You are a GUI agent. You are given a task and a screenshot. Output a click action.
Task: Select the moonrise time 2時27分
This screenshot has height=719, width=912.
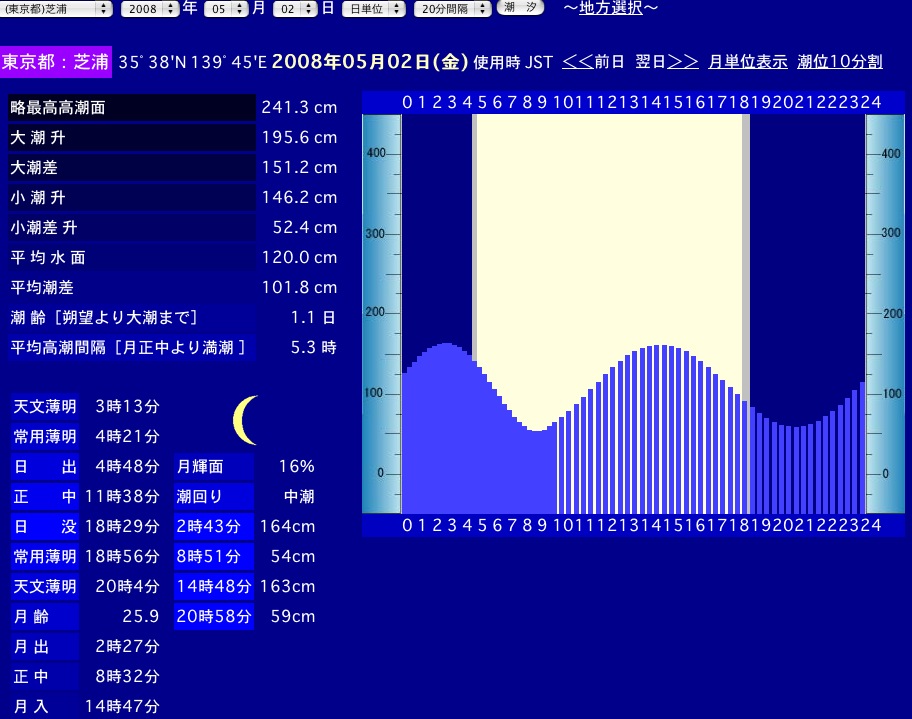(x=127, y=646)
